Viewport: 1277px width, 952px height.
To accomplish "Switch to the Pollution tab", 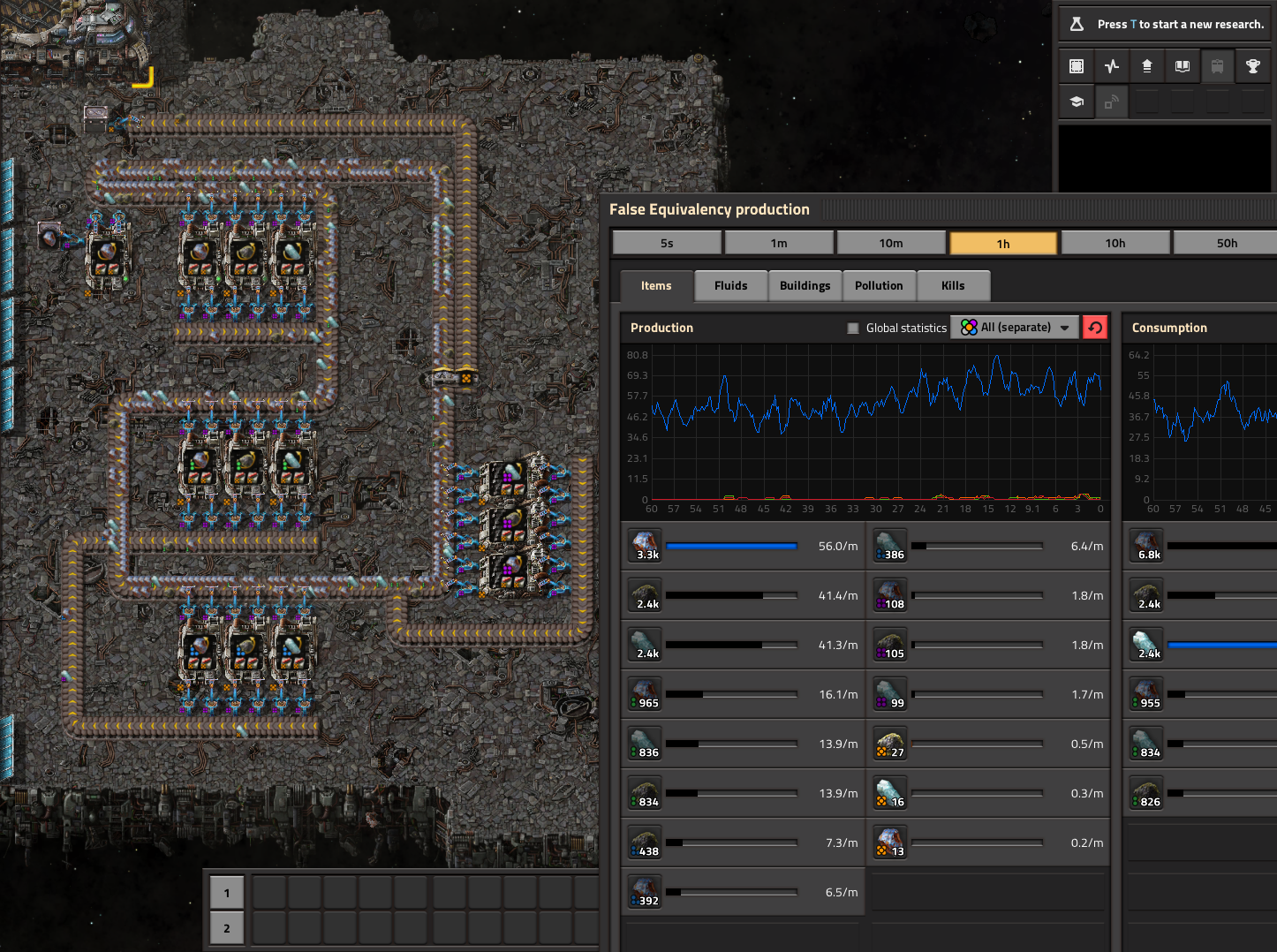I will 879,285.
